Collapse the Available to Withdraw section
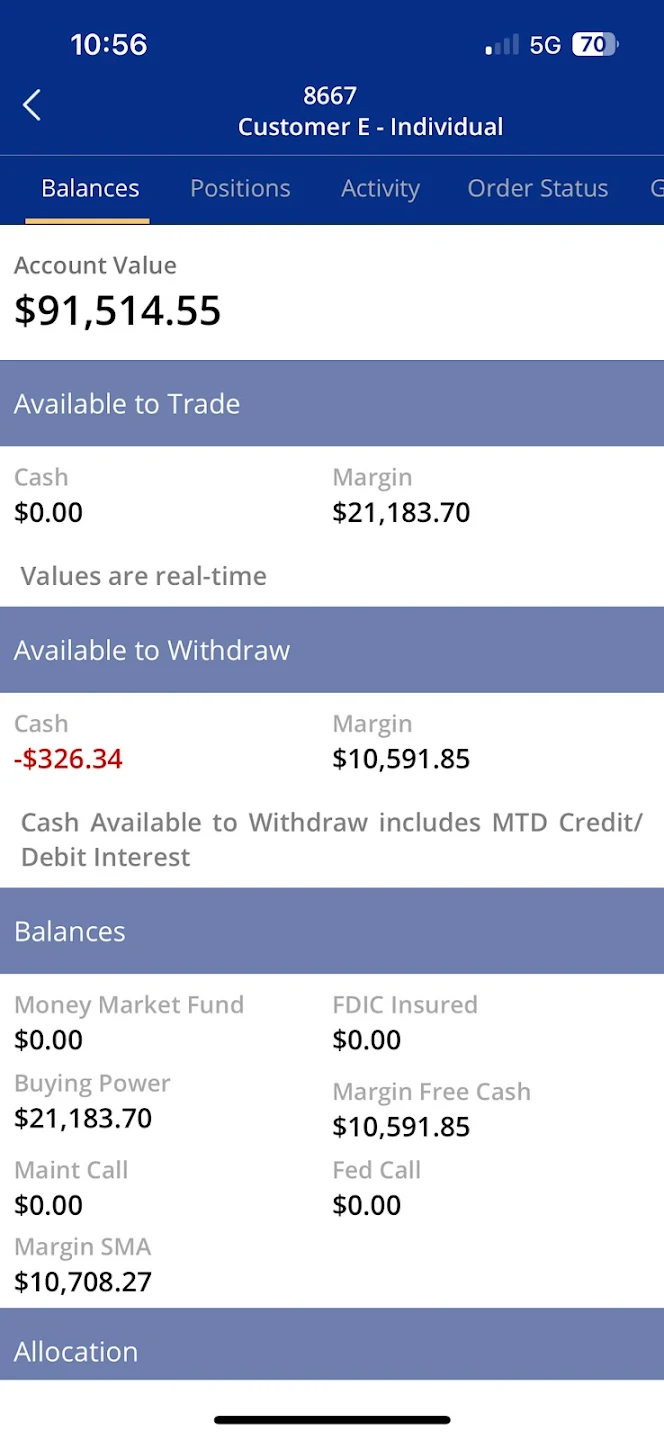This screenshot has height=1440, width=664. (x=152, y=649)
